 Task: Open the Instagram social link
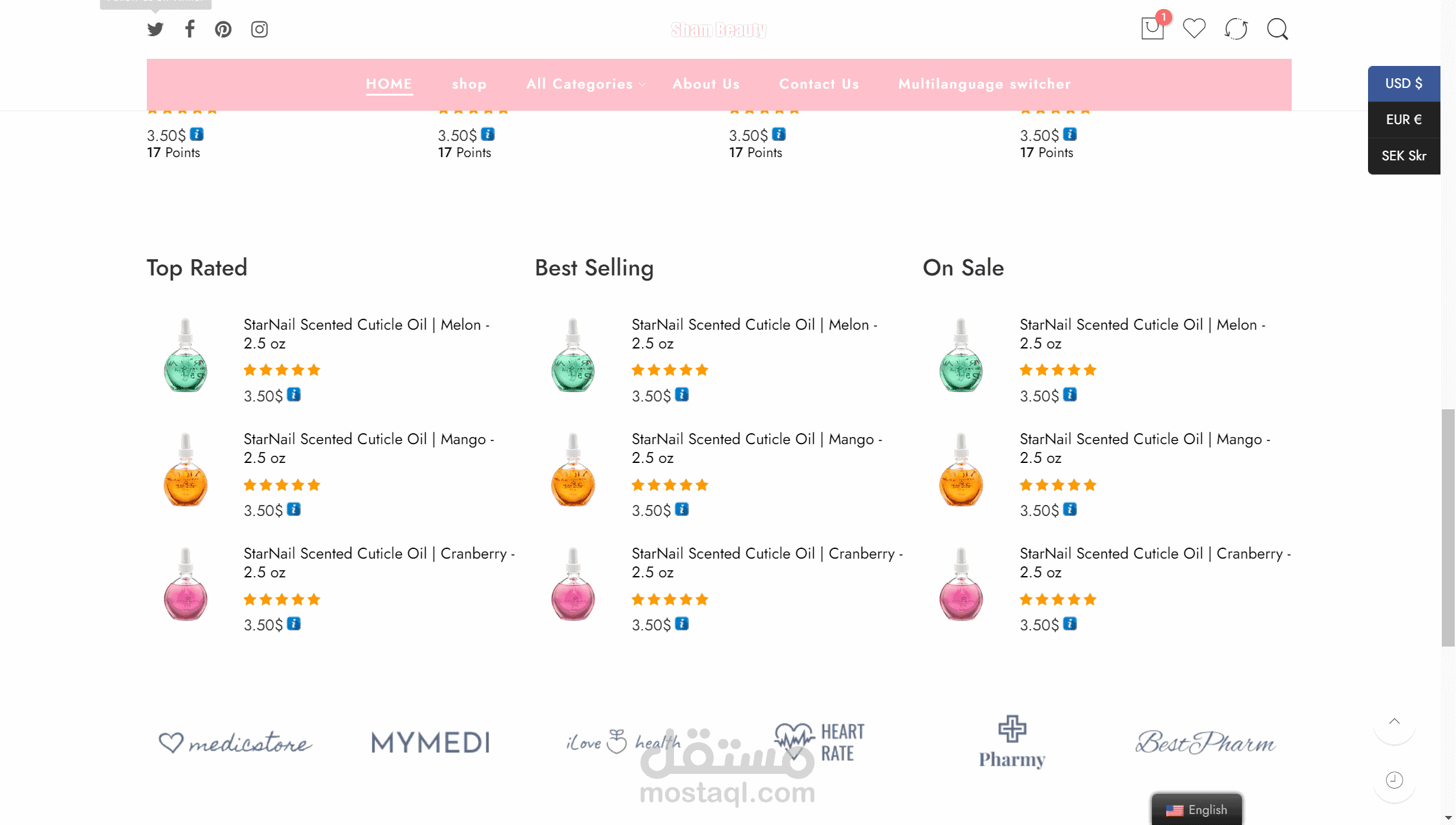point(259,29)
